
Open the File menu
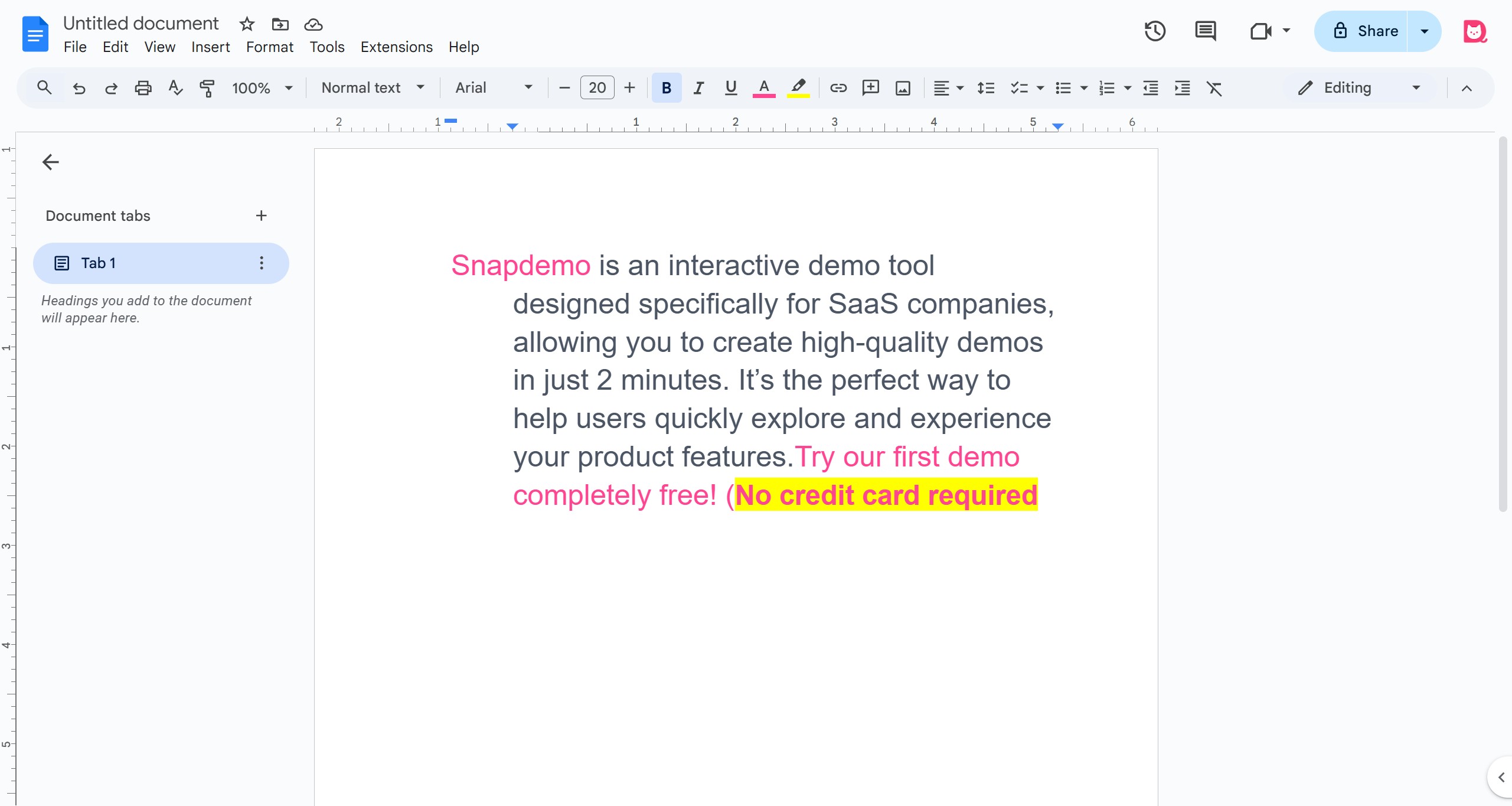pos(75,47)
